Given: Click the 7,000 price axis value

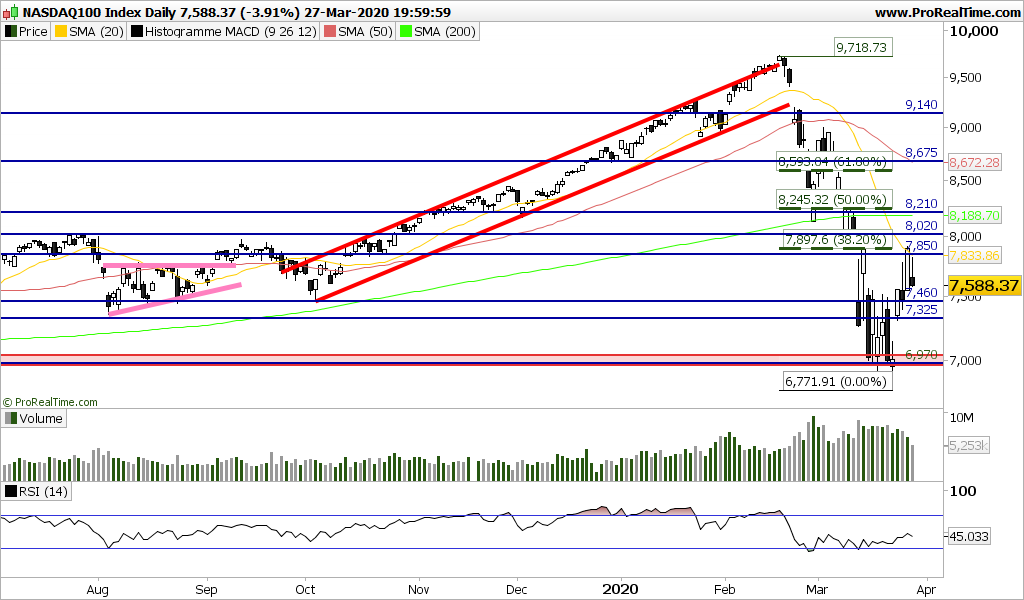Looking at the screenshot, I should 965,360.
